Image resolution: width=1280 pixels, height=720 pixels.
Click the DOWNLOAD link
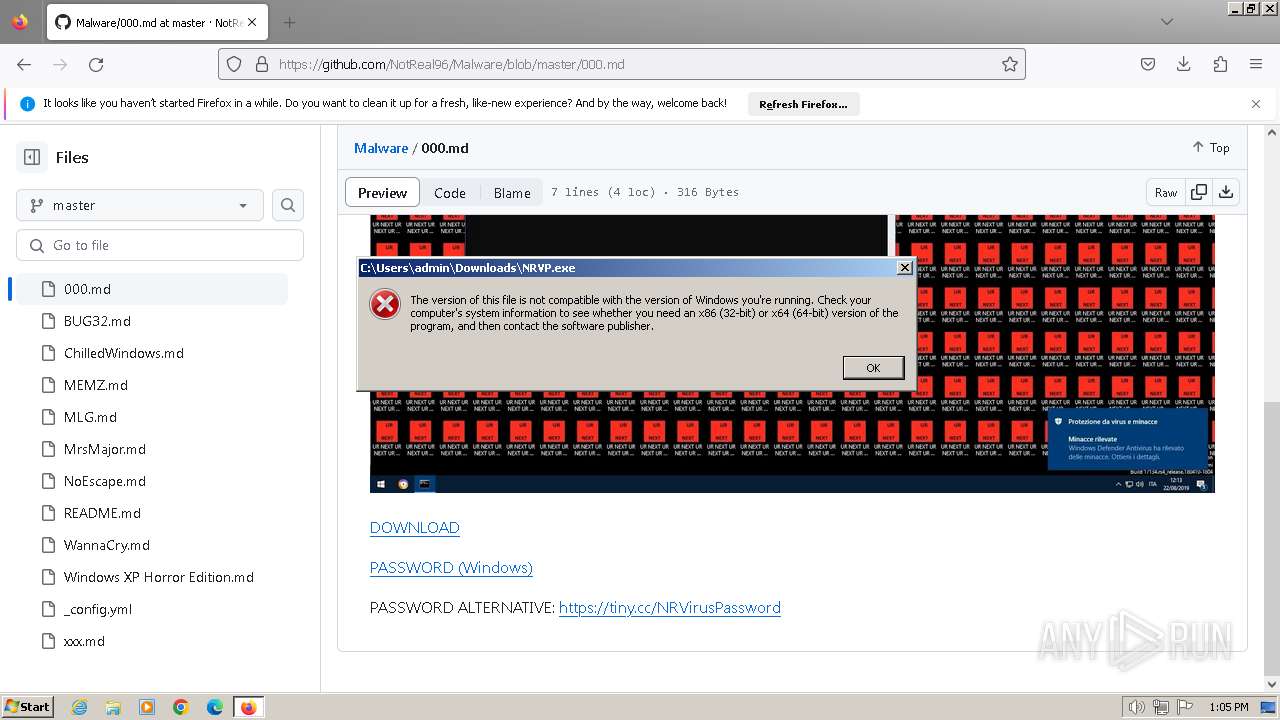[415, 528]
